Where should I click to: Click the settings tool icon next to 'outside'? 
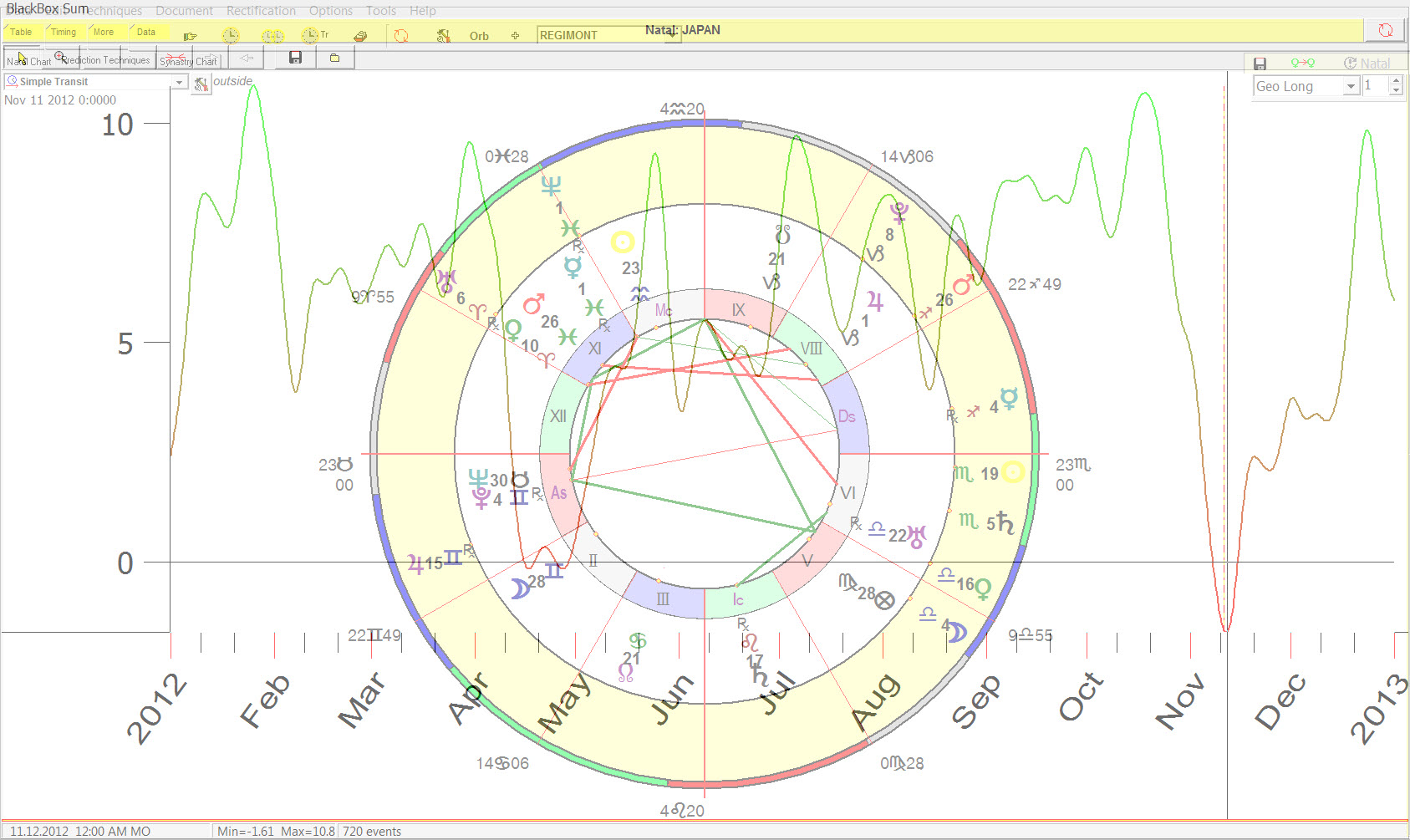[201, 84]
